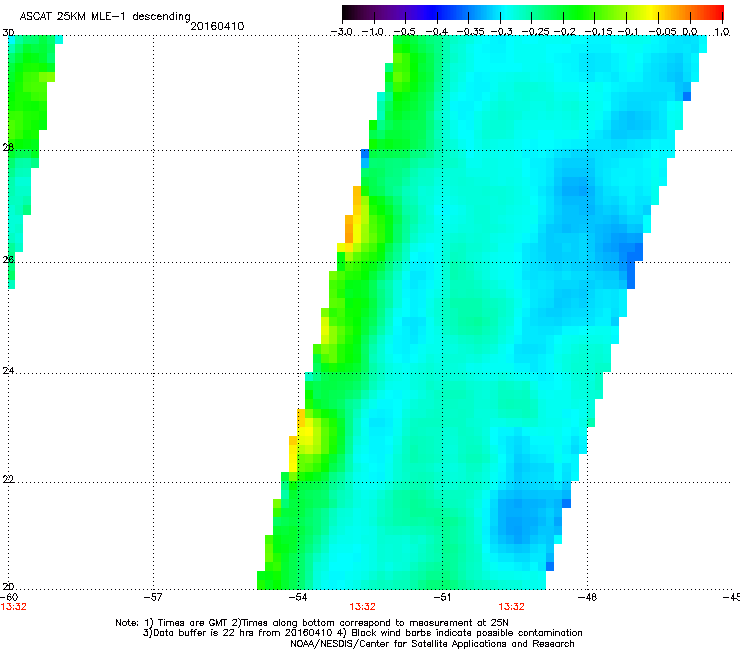Click the longitude label "-48"
Screen dimensions: 740x650
tap(588, 597)
